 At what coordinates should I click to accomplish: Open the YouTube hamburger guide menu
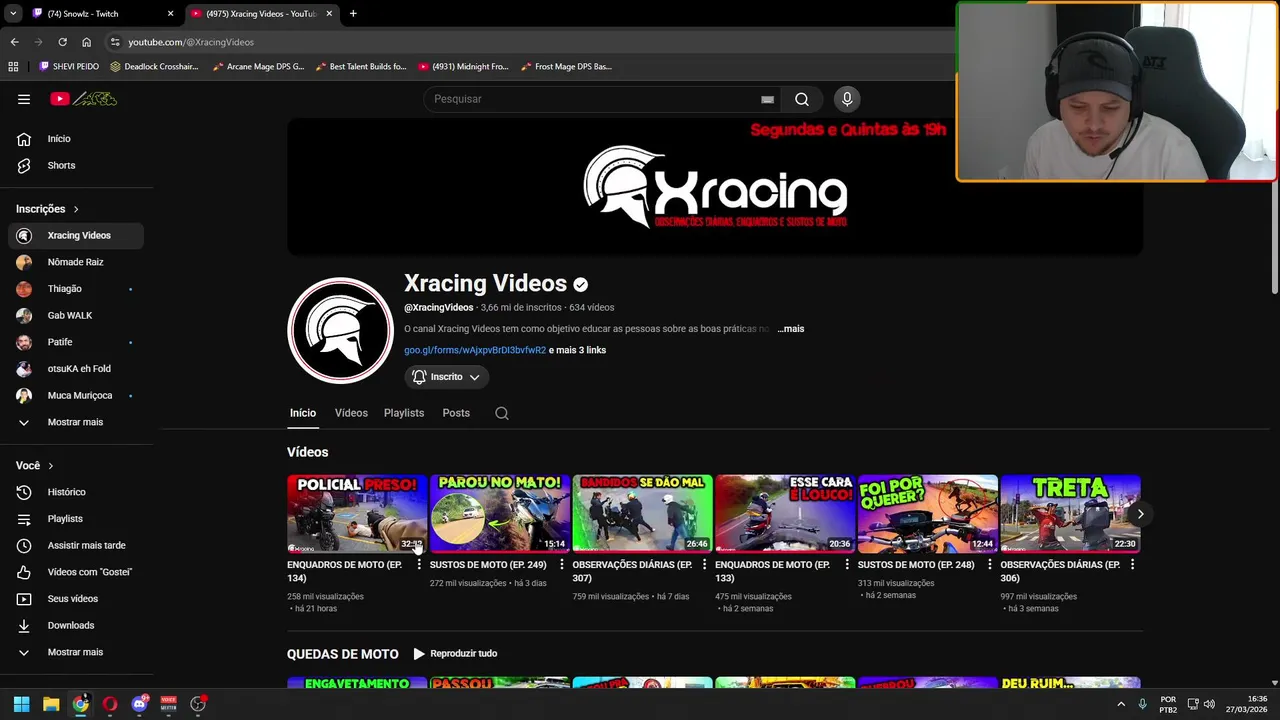click(24, 99)
